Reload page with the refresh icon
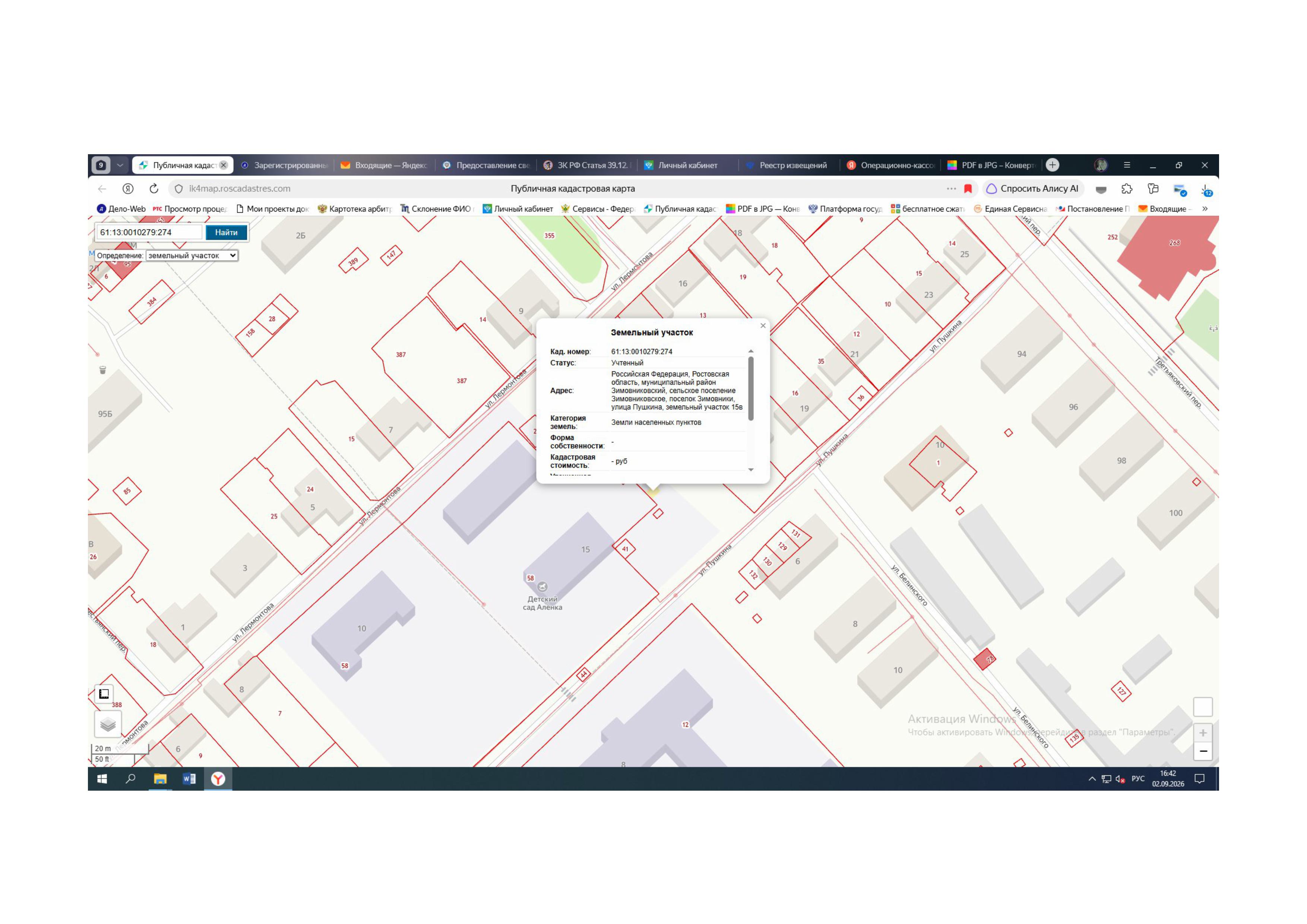 coord(154,188)
